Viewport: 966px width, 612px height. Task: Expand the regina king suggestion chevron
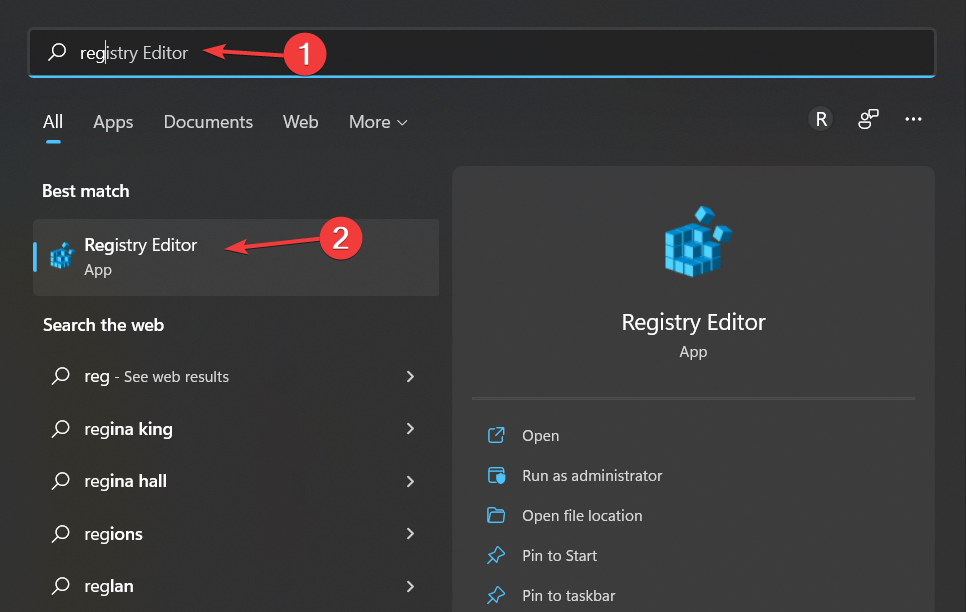(410, 428)
